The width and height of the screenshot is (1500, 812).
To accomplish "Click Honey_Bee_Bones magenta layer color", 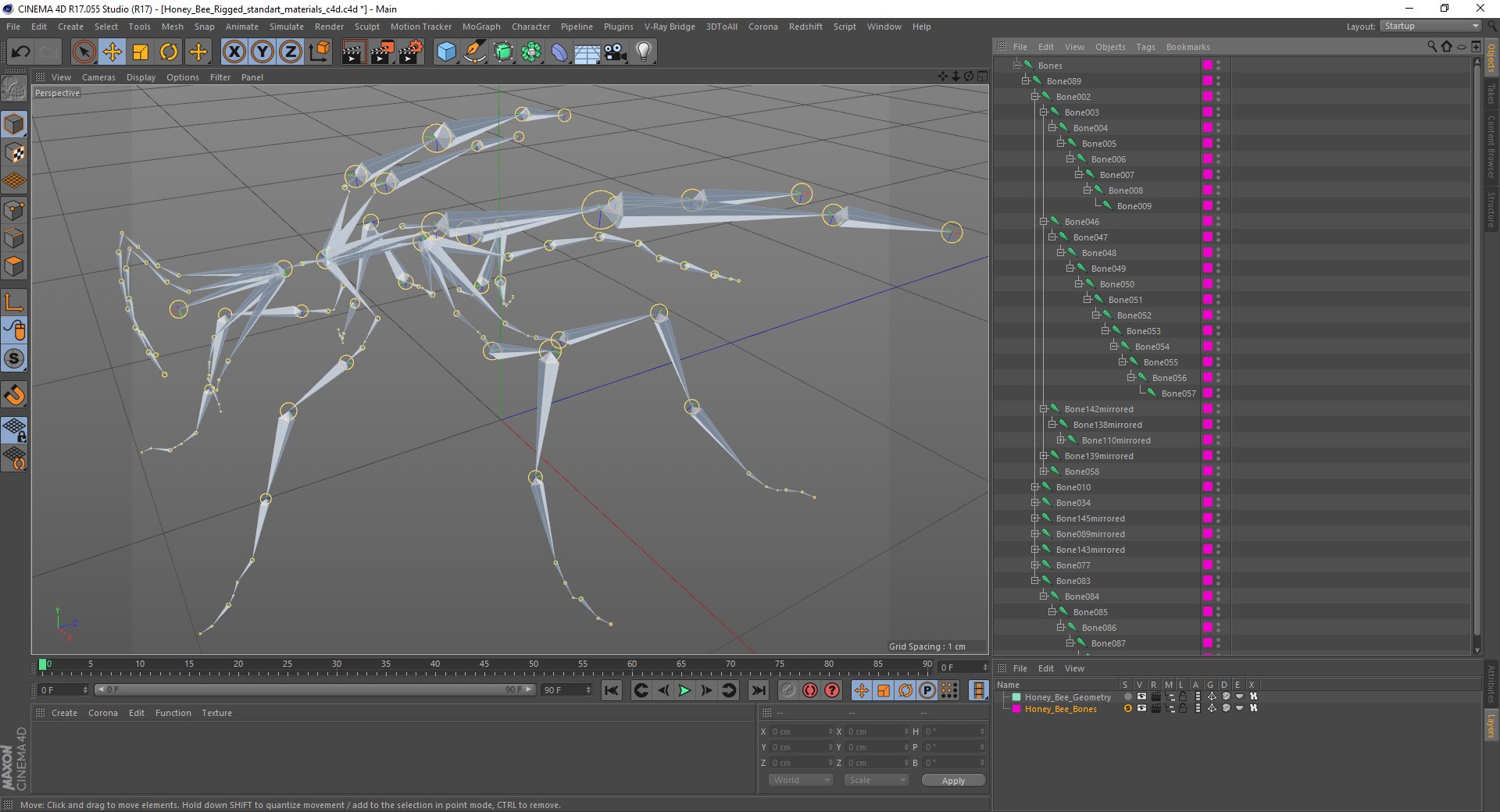I will pyautogui.click(x=1016, y=709).
